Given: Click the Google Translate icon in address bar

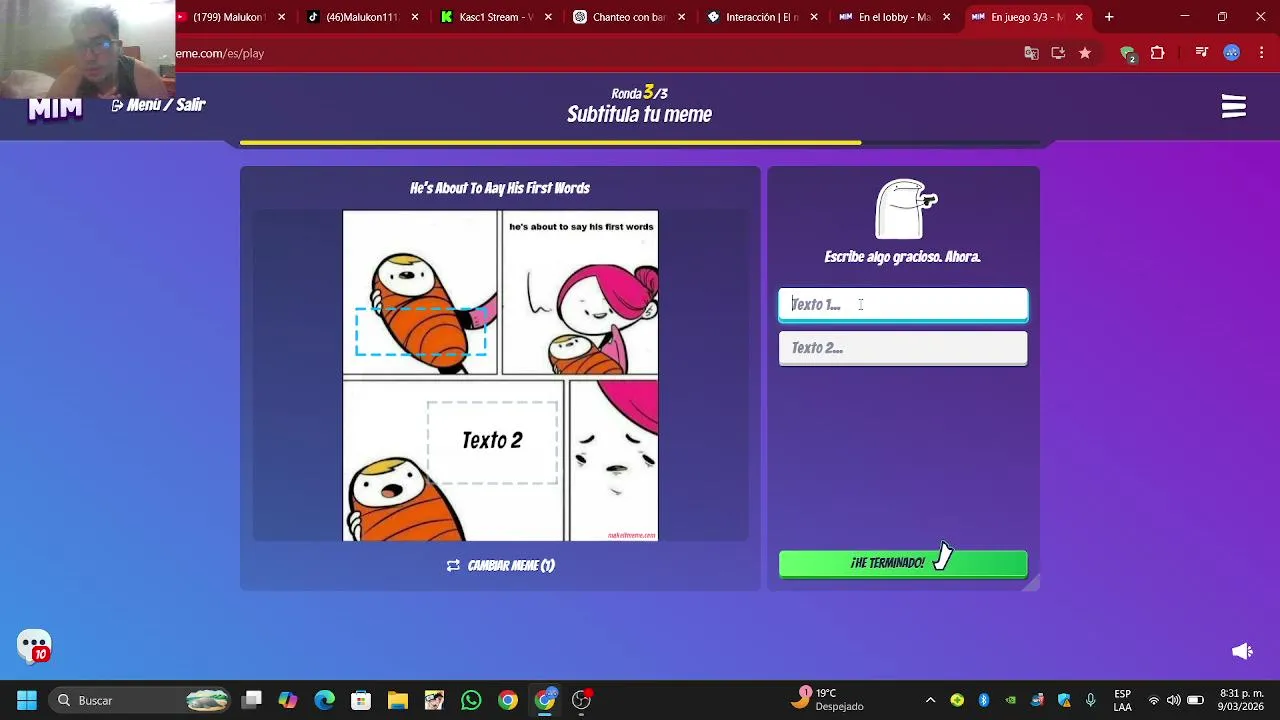Looking at the screenshot, I should (x=1031, y=53).
